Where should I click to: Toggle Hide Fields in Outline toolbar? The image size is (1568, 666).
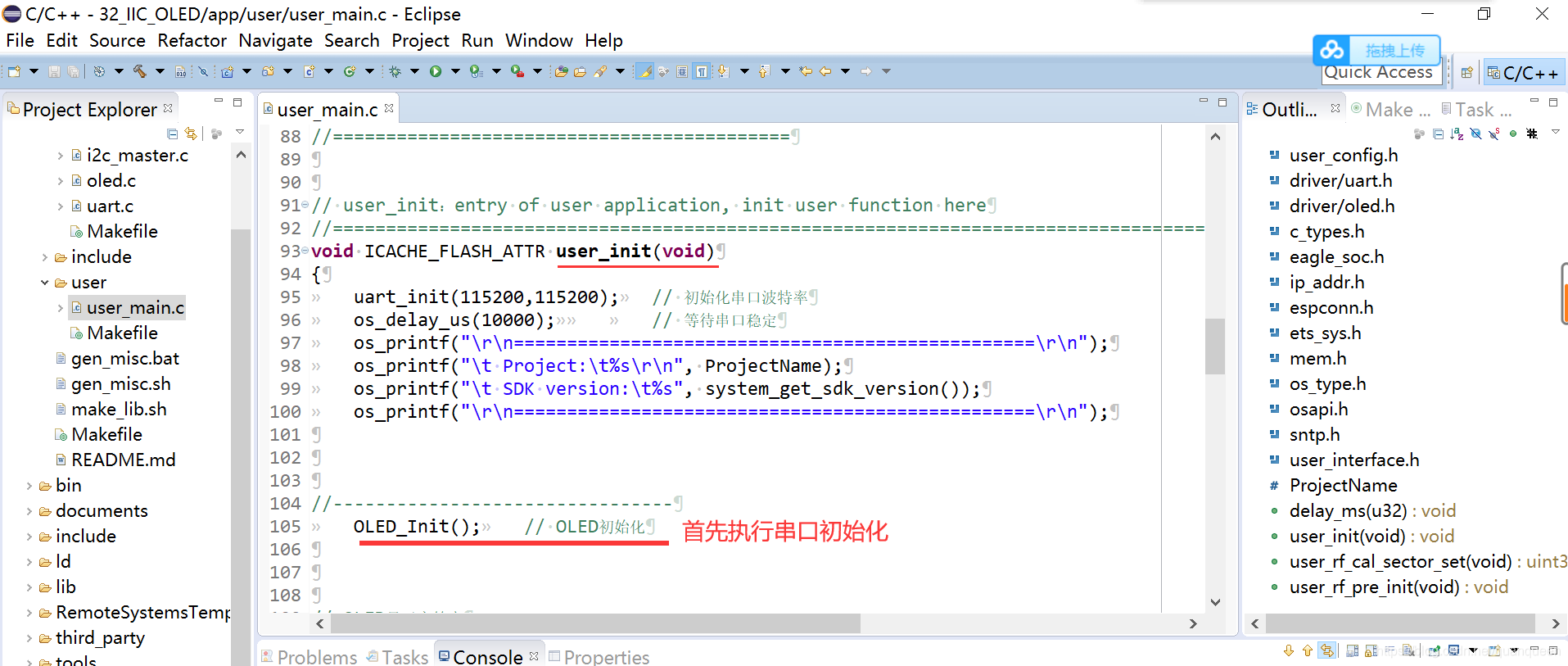point(1475,134)
